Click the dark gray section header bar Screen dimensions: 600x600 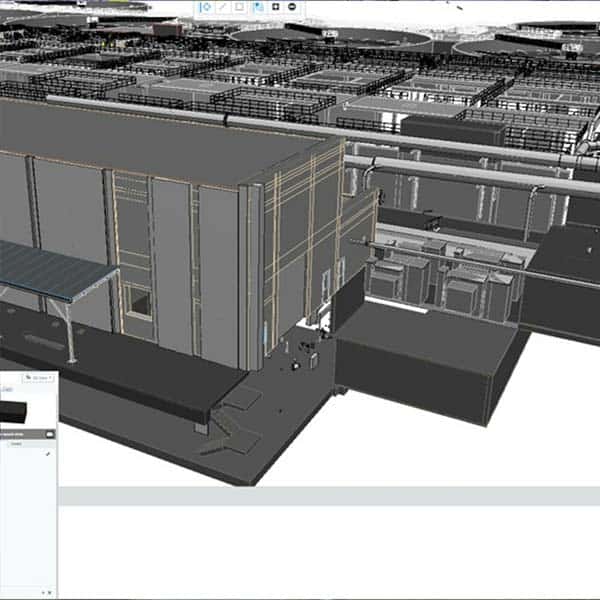point(24,435)
